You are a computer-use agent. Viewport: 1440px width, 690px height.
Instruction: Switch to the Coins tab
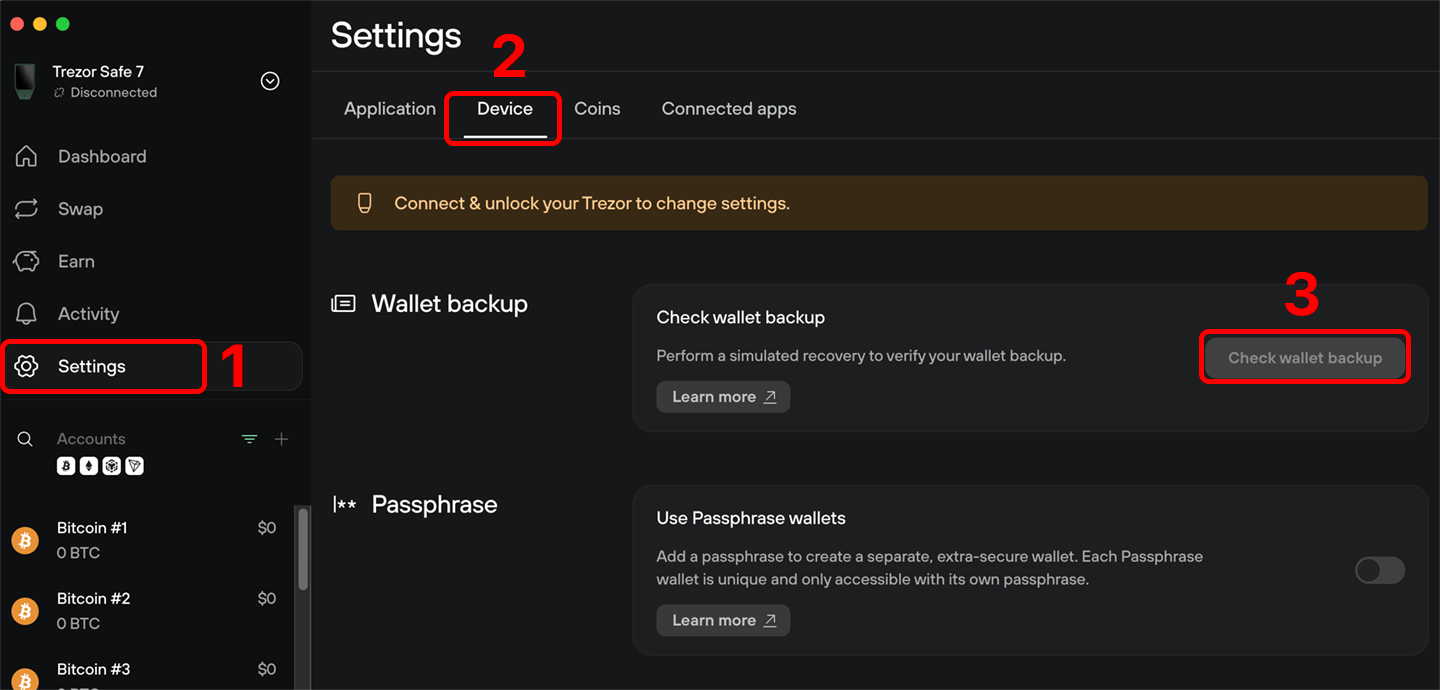pos(597,109)
